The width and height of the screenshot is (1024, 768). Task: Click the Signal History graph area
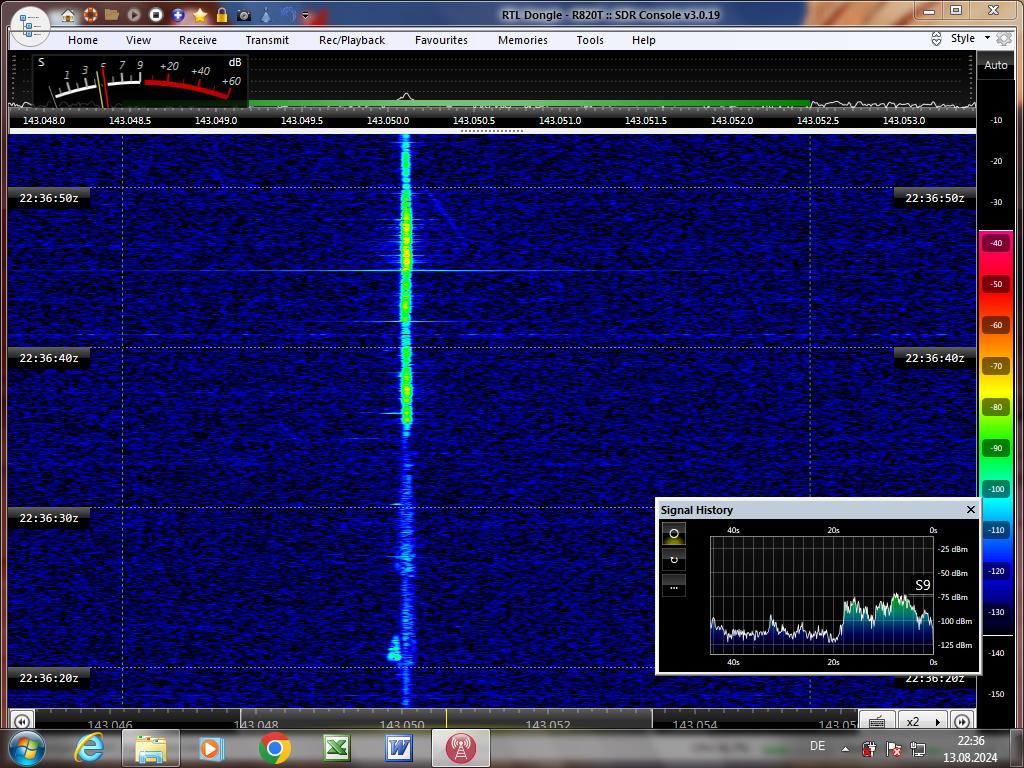(x=822, y=595)
